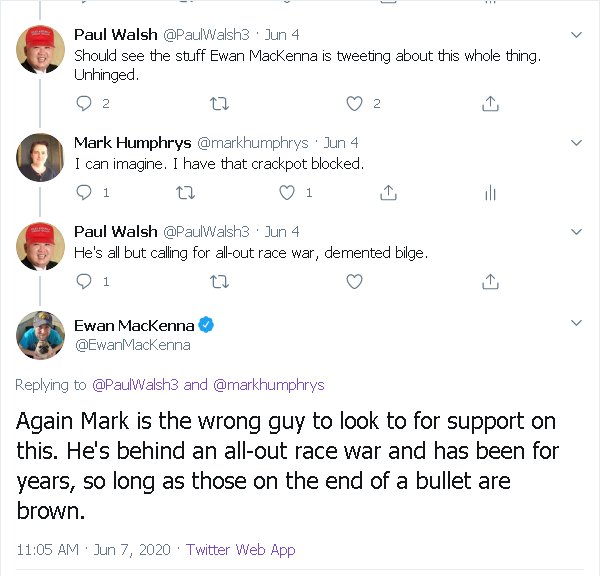Retweet Mark Humphrys' crackpot tweet
The width and height of the screenshot is (602, 576).
tap(185, 192)
